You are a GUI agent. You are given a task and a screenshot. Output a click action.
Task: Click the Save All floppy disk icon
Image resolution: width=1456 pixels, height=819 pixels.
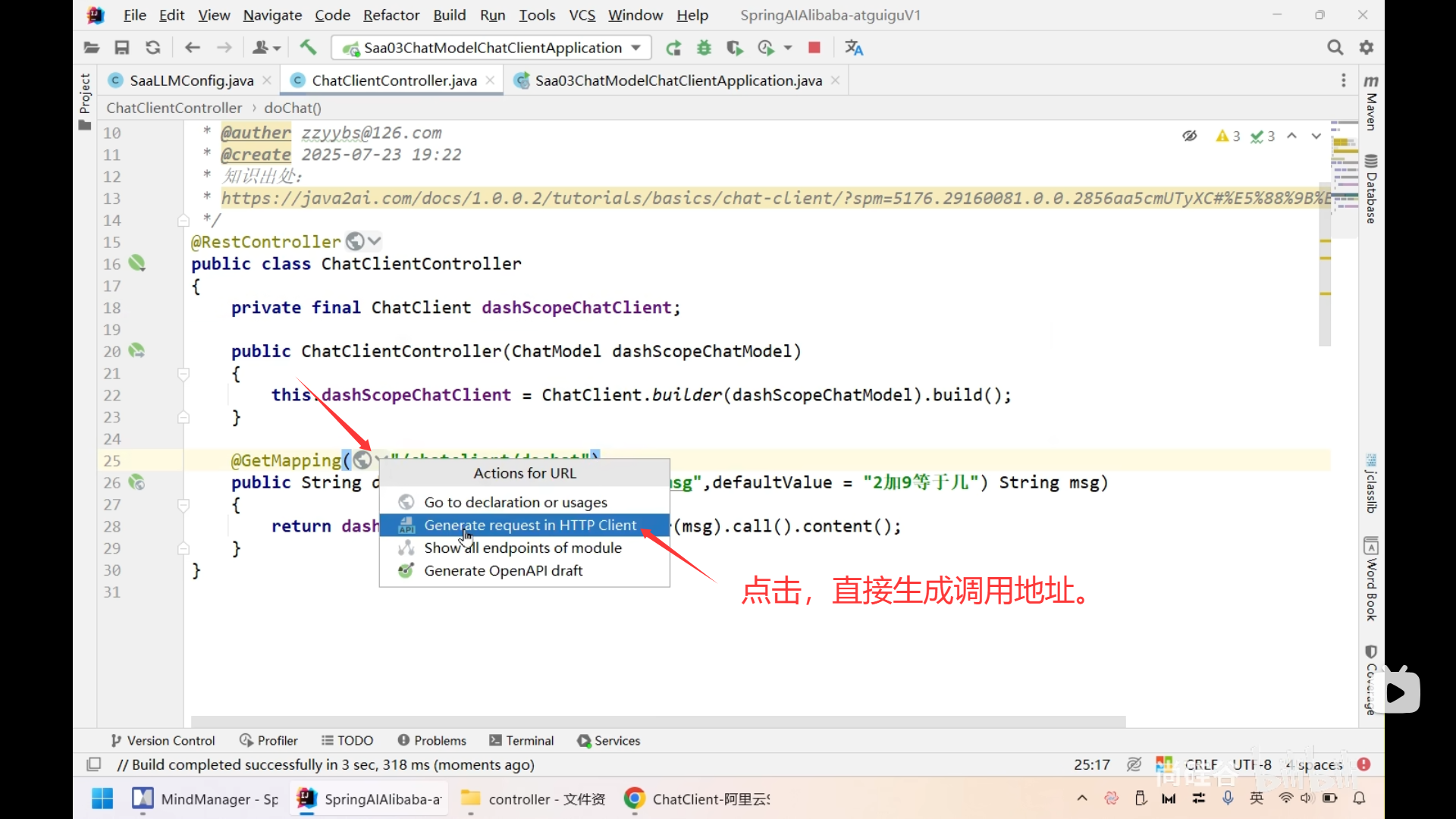point(121,48)
